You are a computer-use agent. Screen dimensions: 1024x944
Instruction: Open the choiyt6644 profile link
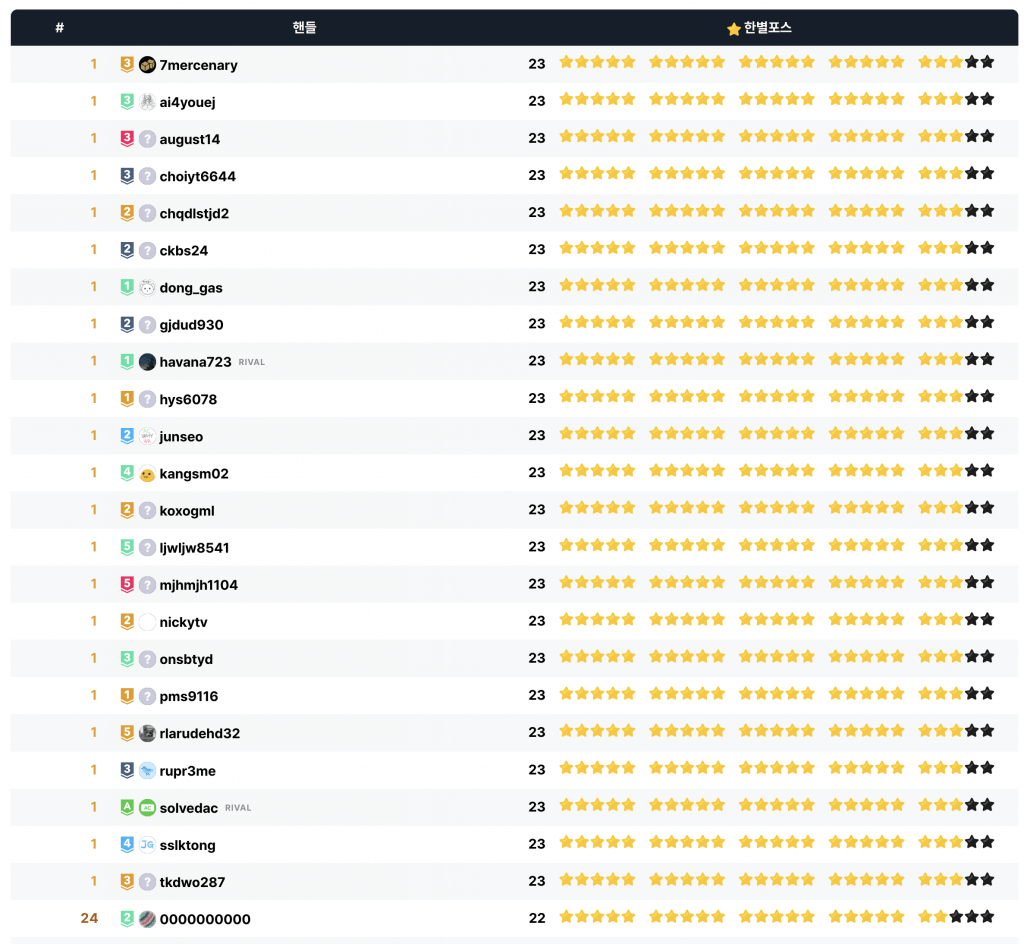197,177
